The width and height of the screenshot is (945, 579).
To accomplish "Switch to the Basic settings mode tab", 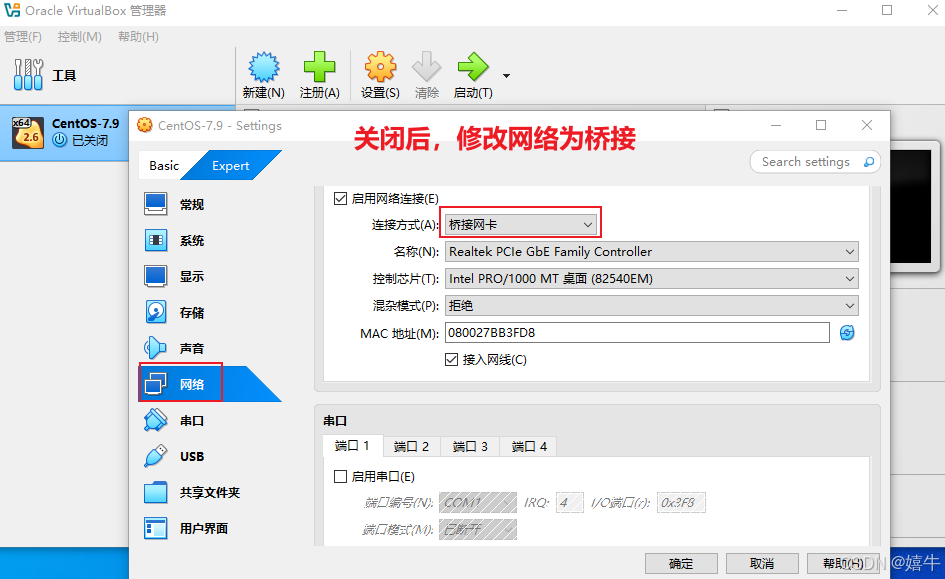I will coord(164,166).
